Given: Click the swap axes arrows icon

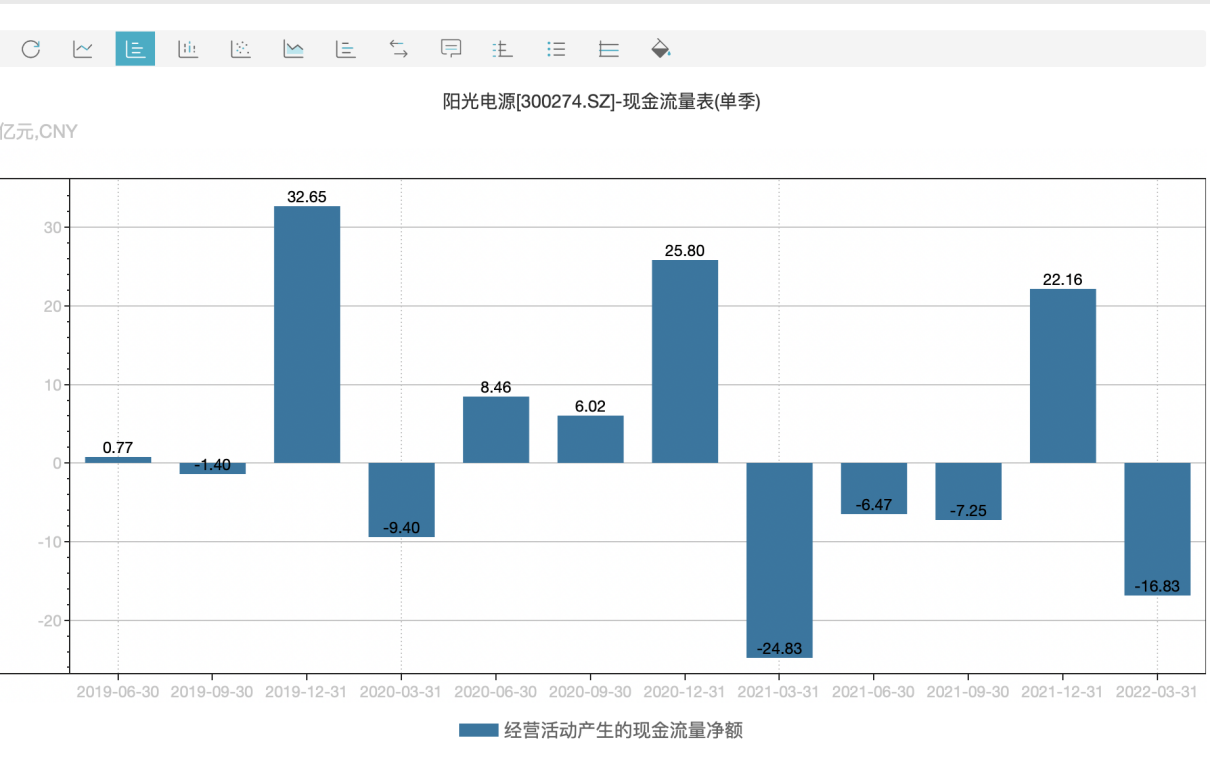Looking at the screenshot, I should pos(398,48).
